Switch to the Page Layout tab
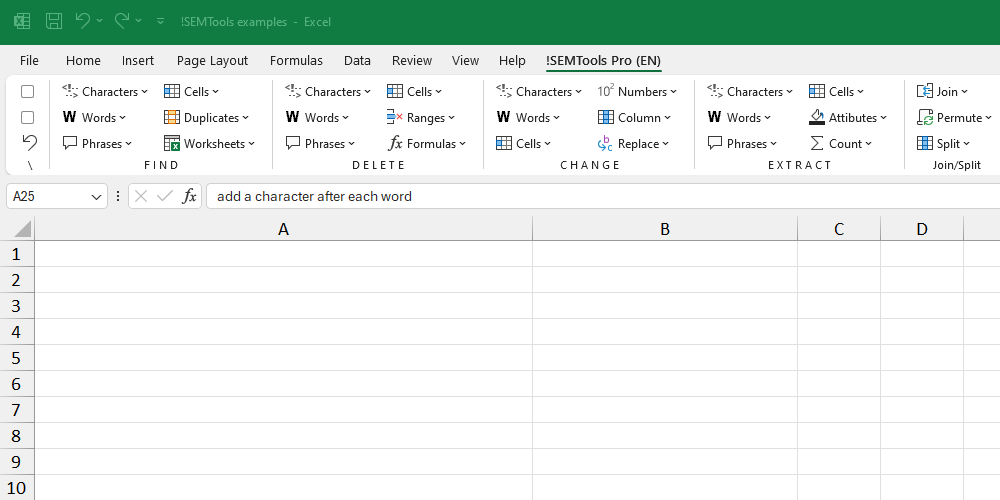The width and height of the screenshot is (1000, 500). [212, 60]
